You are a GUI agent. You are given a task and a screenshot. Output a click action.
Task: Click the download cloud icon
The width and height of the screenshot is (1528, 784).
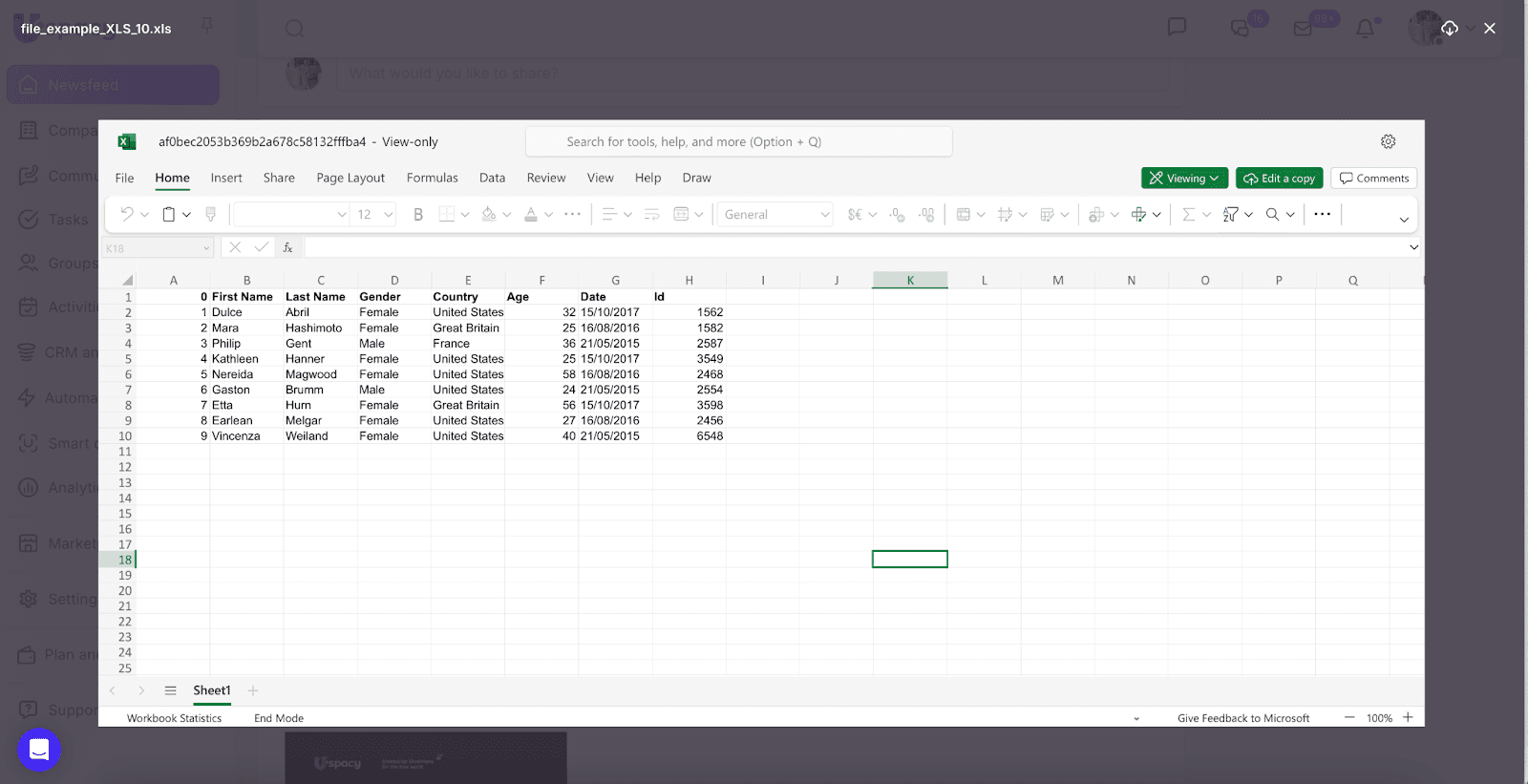pyautogui.click(x=1449, y=29)
